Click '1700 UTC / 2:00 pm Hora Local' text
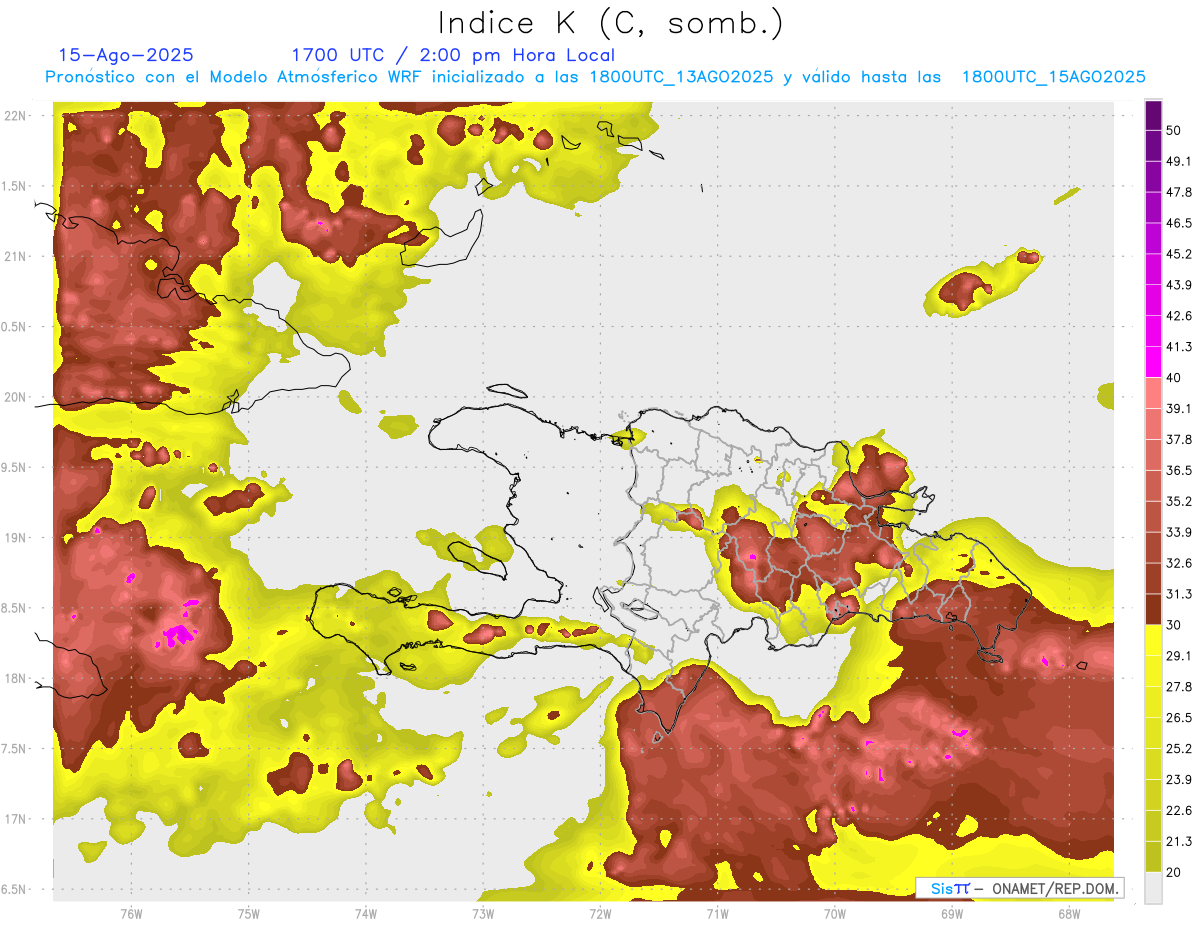 click(x=452, y=55)
